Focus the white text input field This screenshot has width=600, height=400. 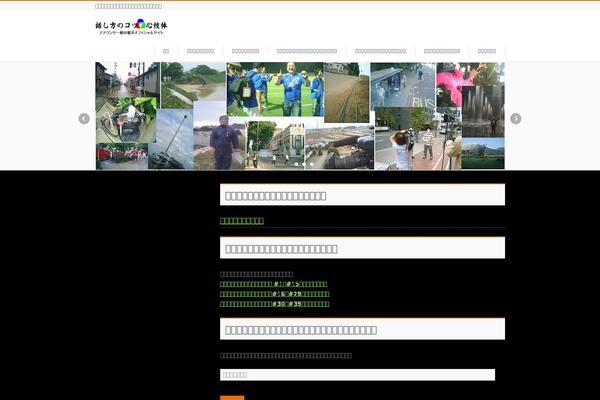357,375
